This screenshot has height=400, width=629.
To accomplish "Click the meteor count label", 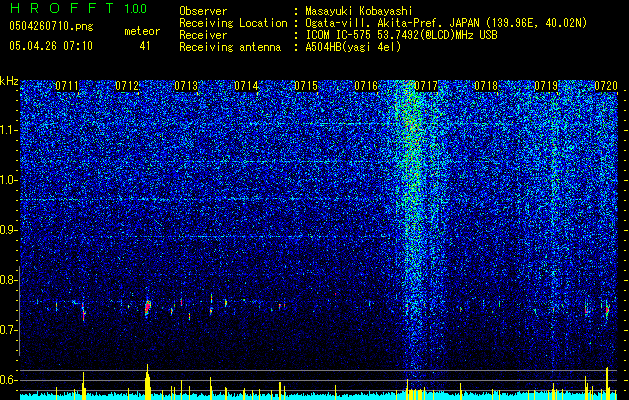I will point(142,31).
